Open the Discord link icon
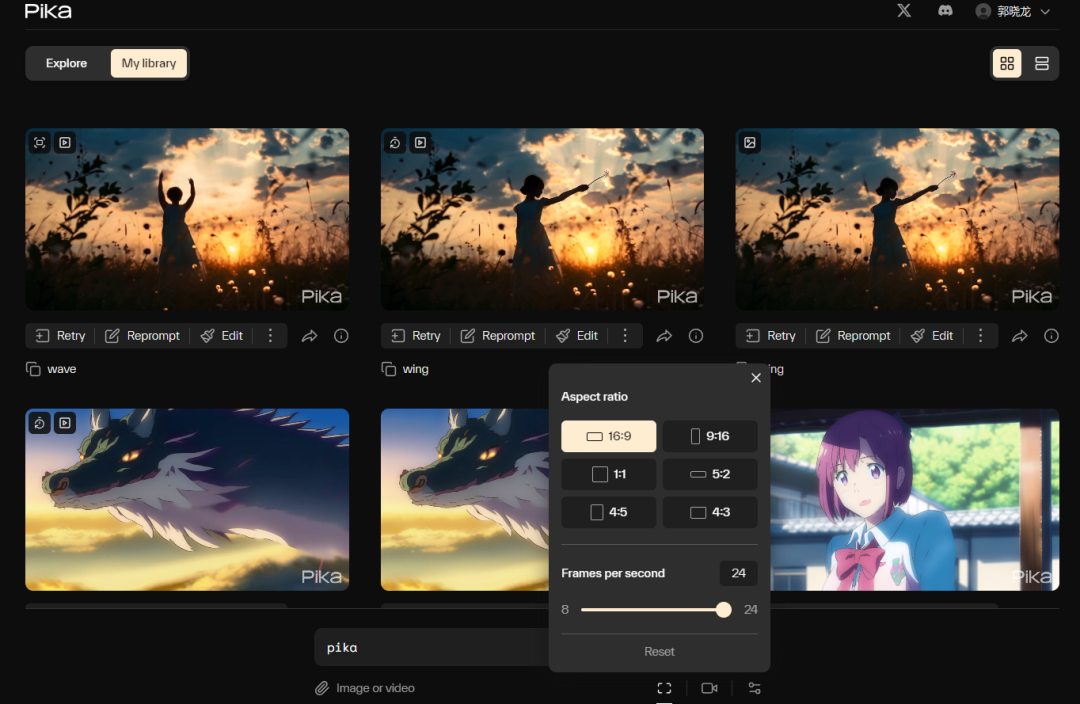Viewport: 1080px width, 704px height. click(x=945, y=10)
